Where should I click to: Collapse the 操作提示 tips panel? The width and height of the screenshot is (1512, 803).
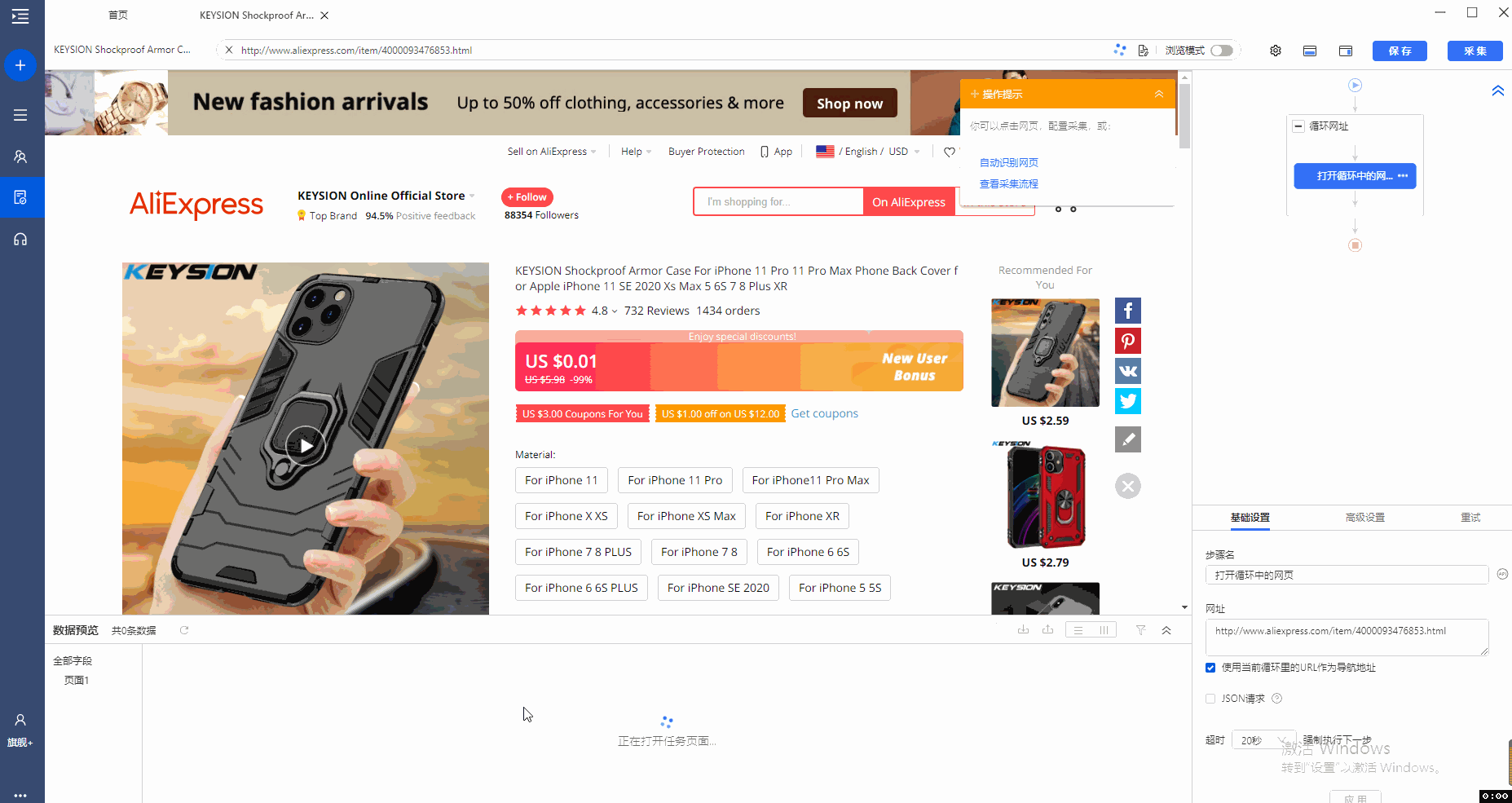pyautogui.click(x=1159, y=95)
